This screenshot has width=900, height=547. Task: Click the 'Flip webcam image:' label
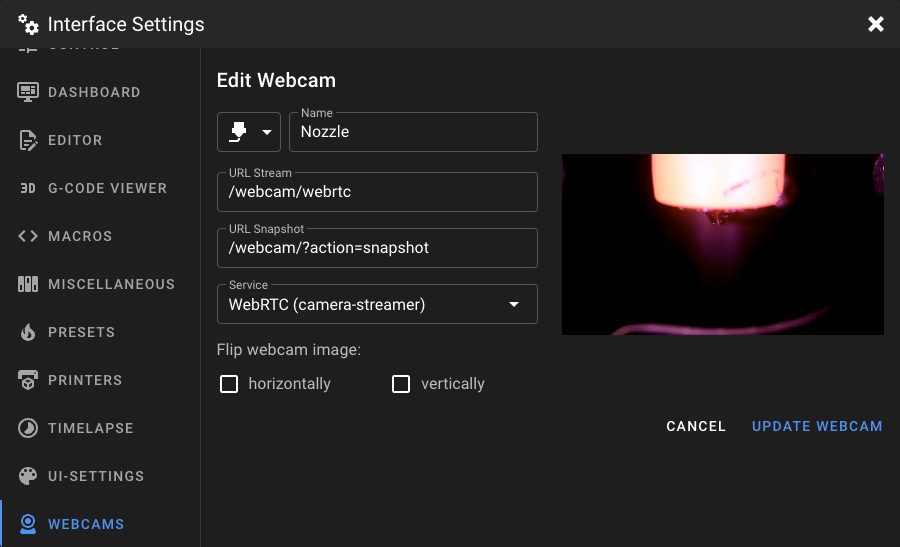289,350
